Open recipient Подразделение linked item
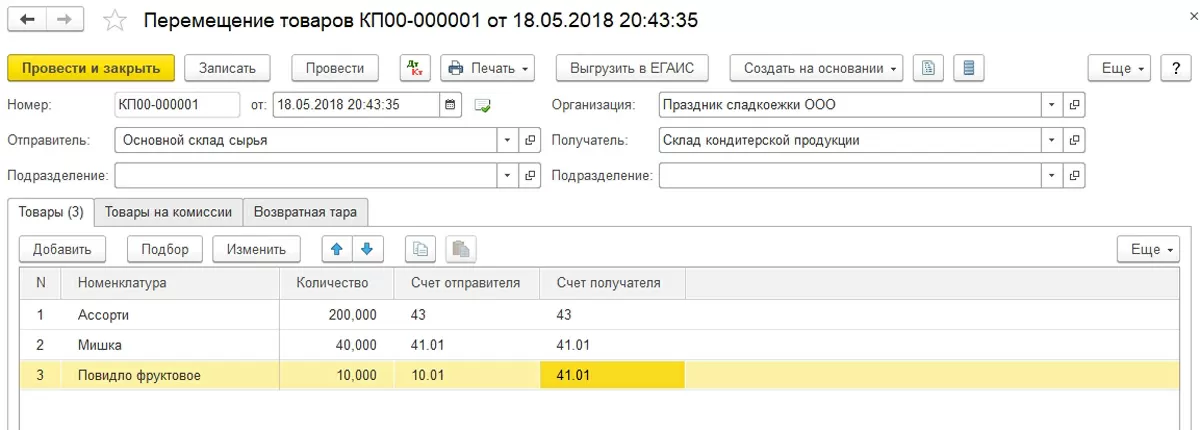 point(1074,175)
